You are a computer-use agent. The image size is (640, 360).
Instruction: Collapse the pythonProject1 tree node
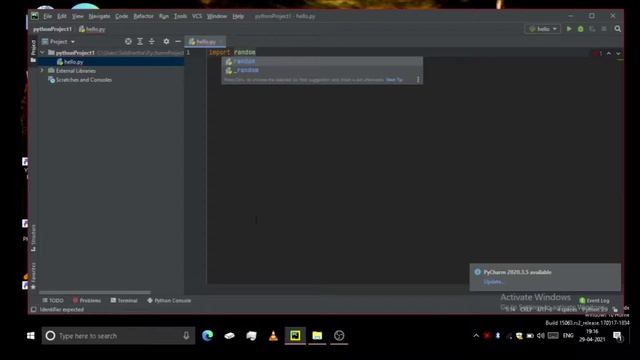pyautogui.click(x=42, y=53)
